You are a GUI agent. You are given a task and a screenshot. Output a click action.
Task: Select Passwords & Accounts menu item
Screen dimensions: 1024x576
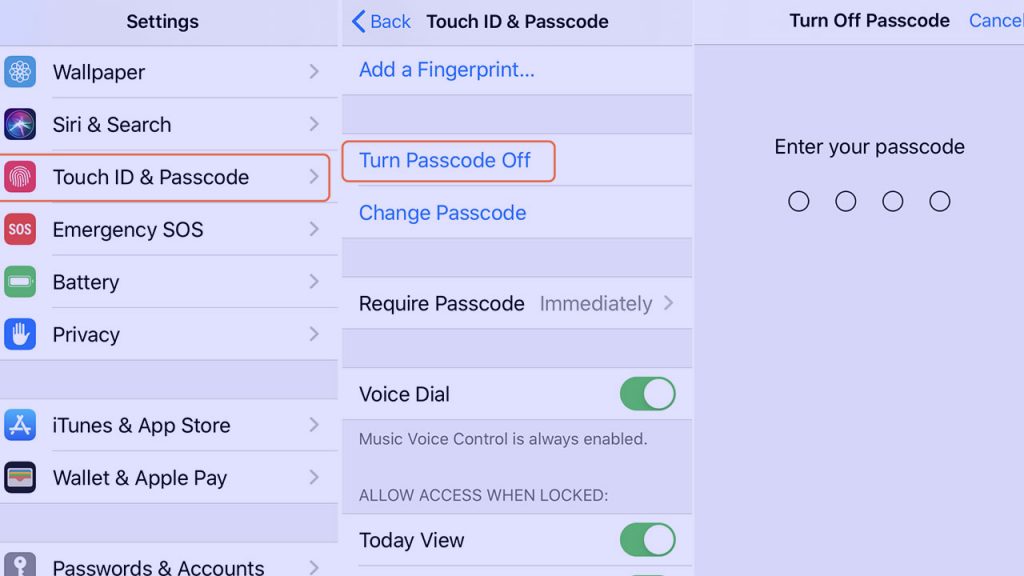coord(158,566)
